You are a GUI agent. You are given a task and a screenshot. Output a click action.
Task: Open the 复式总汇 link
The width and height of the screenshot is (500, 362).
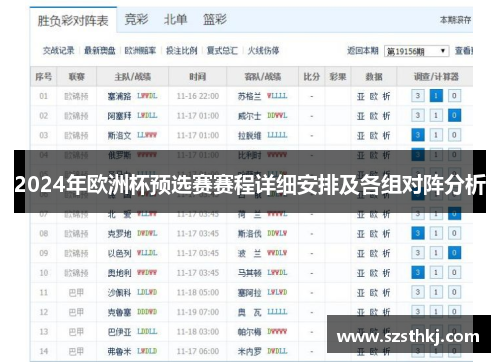pos(222,51)
